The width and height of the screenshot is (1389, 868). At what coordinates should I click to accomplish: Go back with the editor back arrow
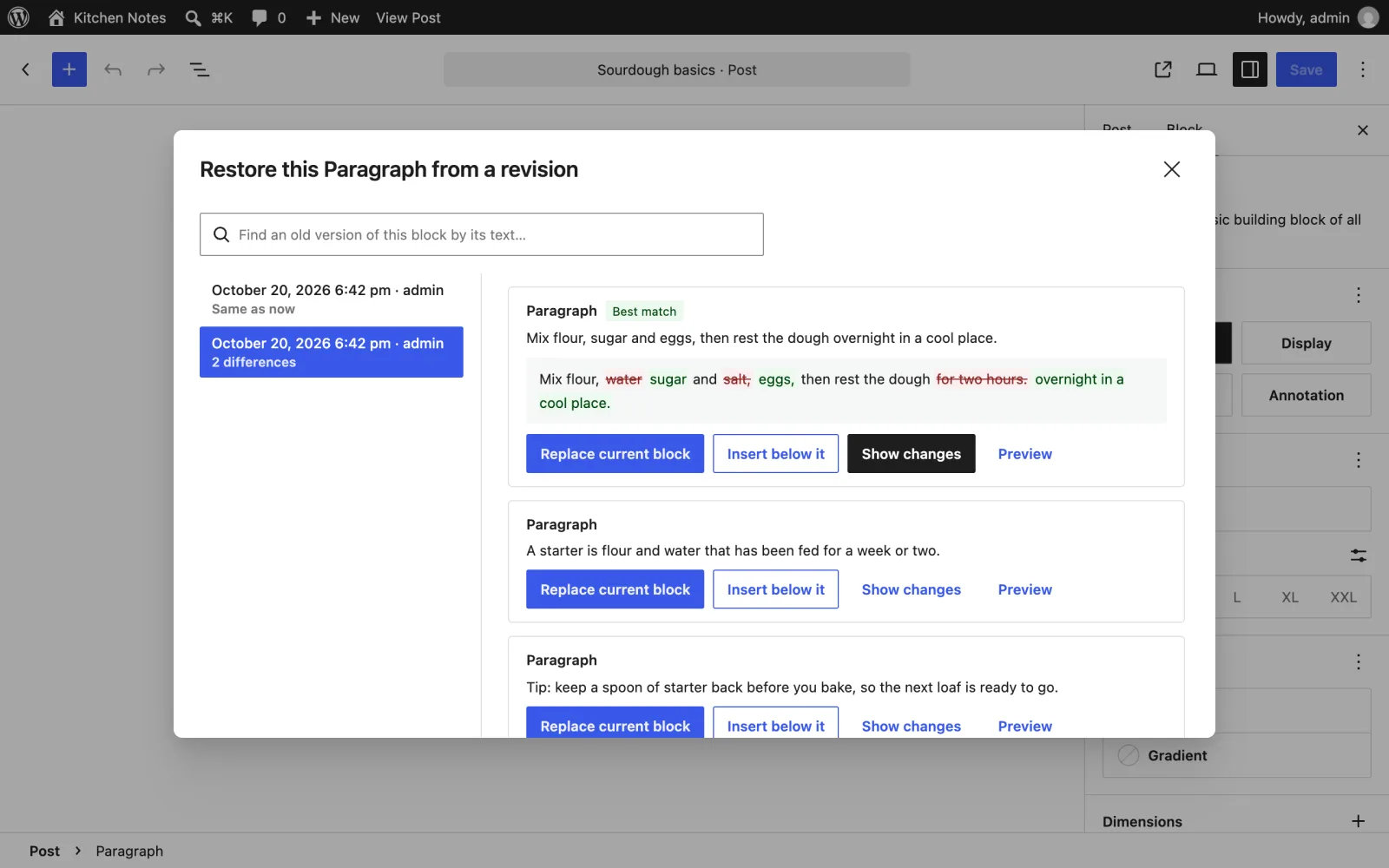(x=25, y=69)
